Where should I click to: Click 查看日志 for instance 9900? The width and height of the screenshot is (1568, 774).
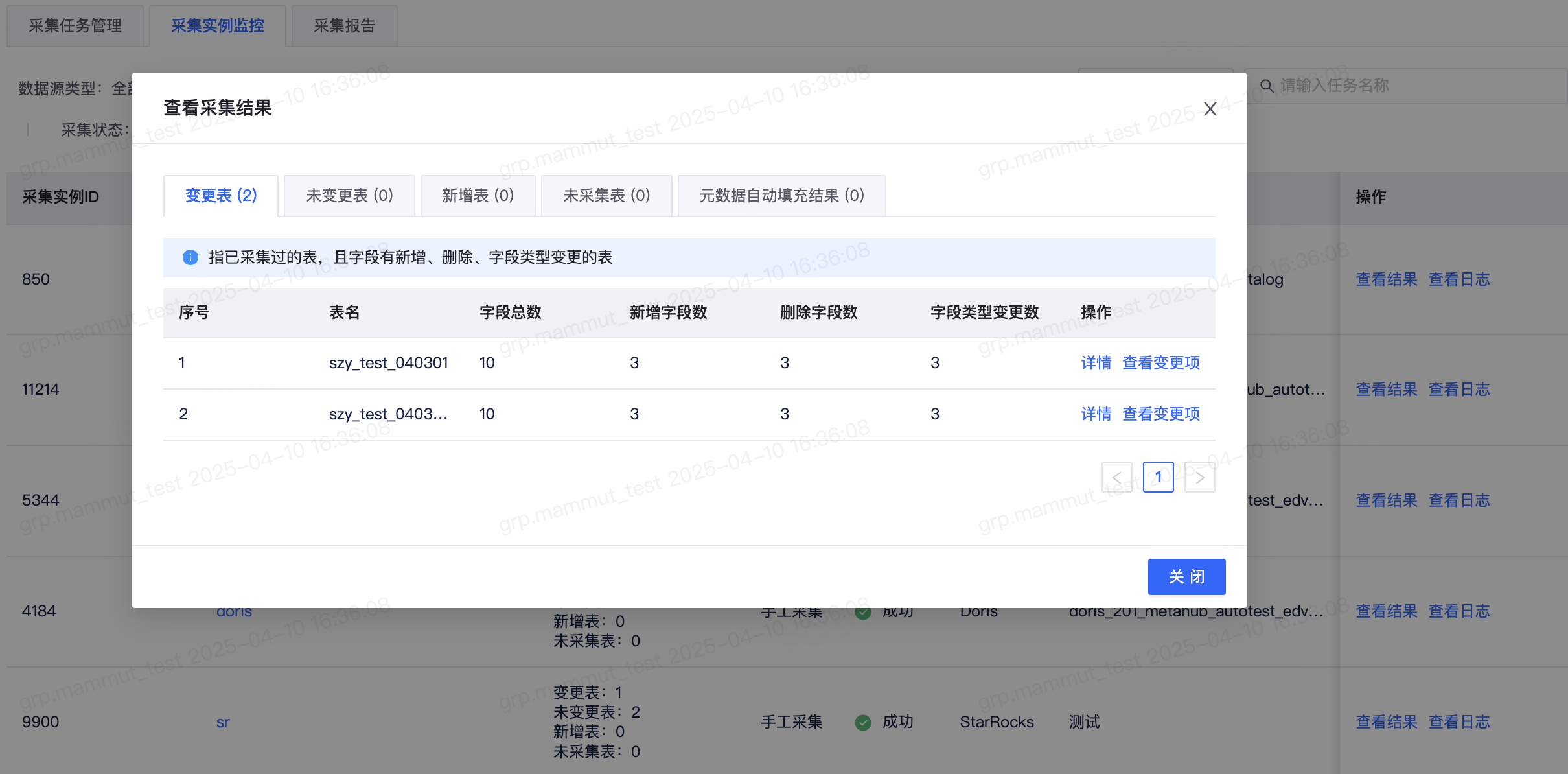pyautogui.click(x=1459, y=722)
